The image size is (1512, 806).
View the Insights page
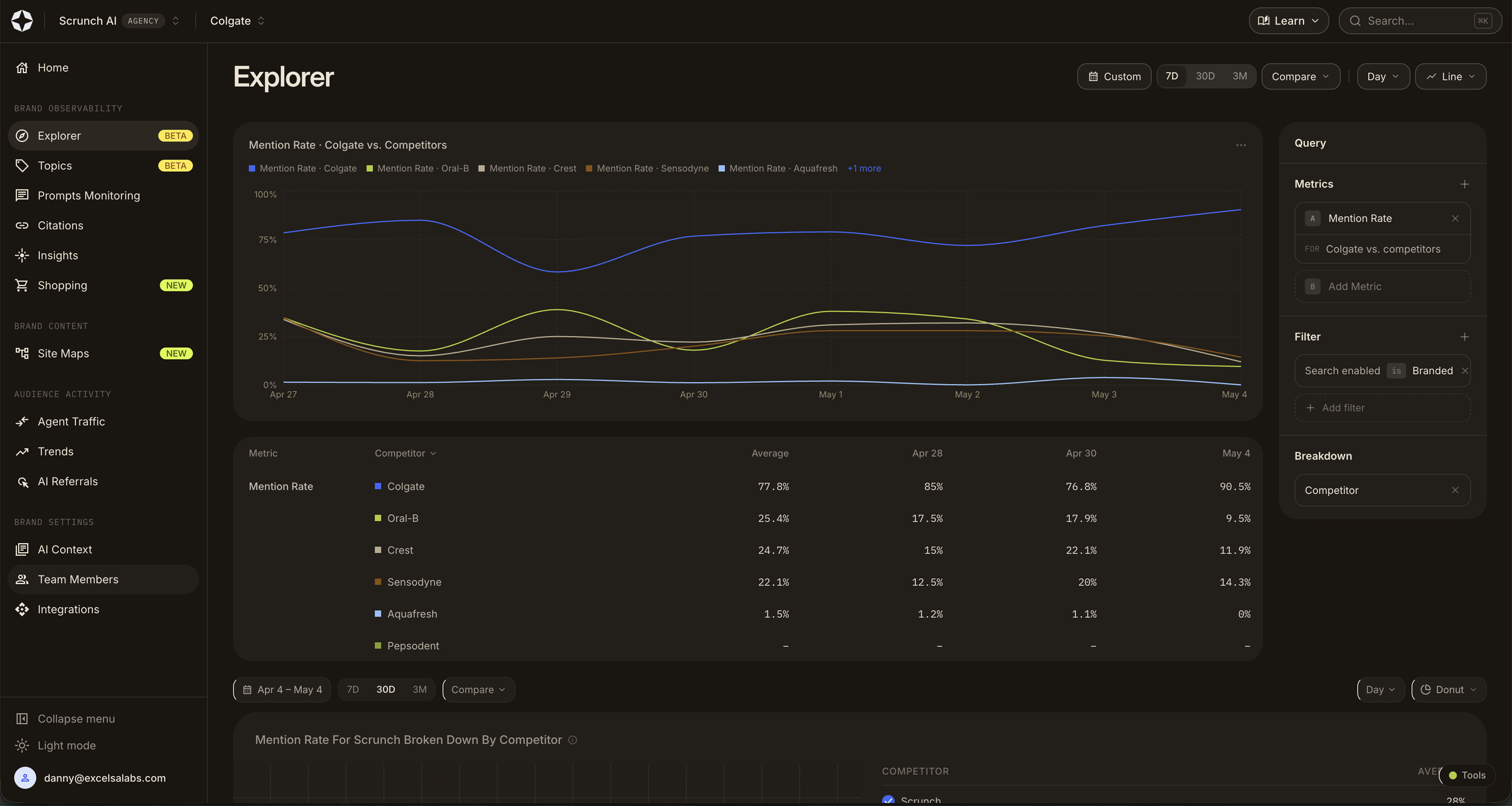coord(103,255)
